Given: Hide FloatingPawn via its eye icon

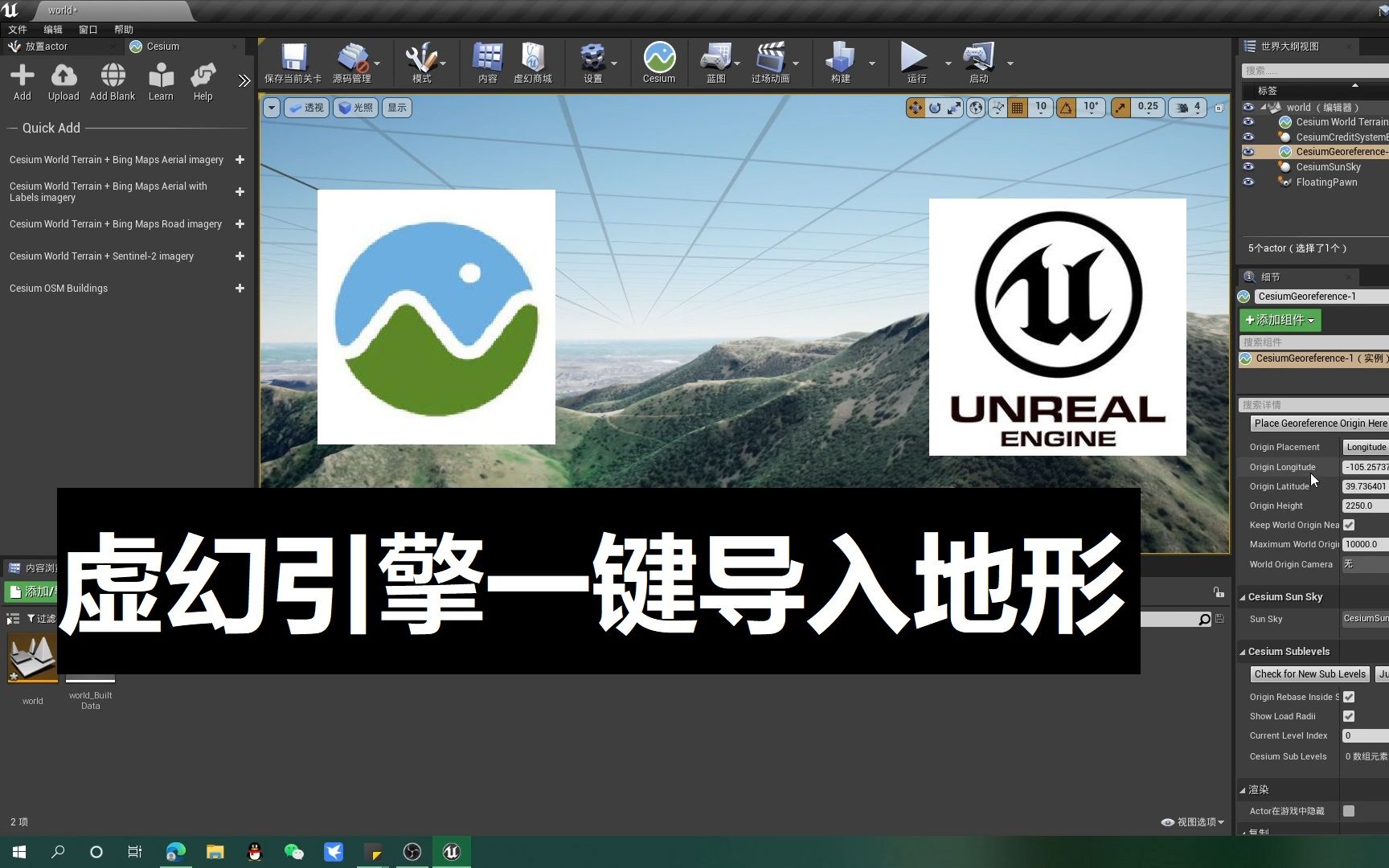Looking at the screenshot, I should point(1248,182).
